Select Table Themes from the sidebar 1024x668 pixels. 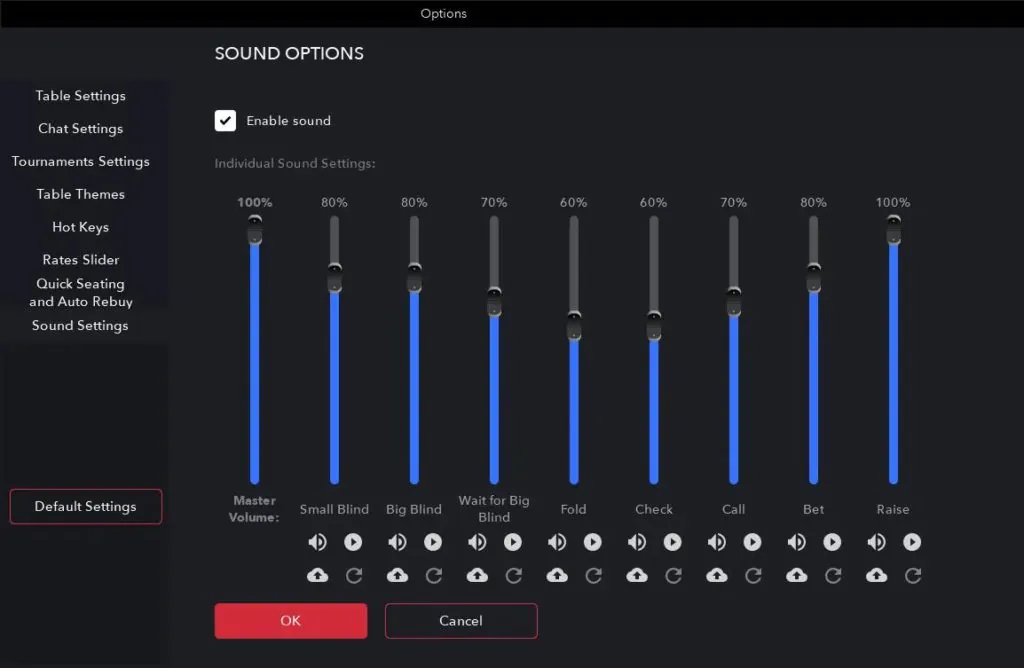coord(81,194)
